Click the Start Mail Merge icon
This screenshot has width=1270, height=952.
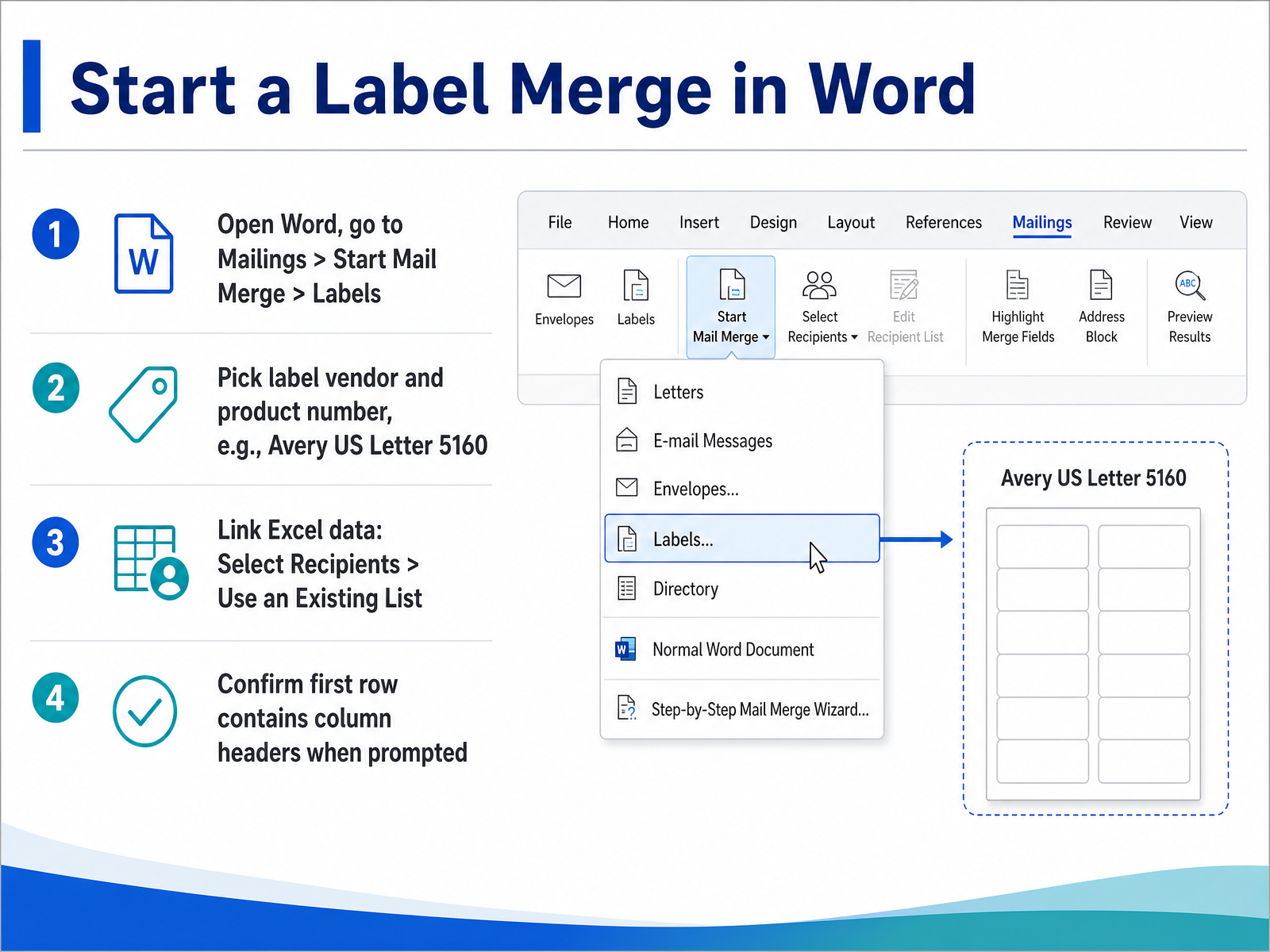pyautogui.click(x=732, y=285)
